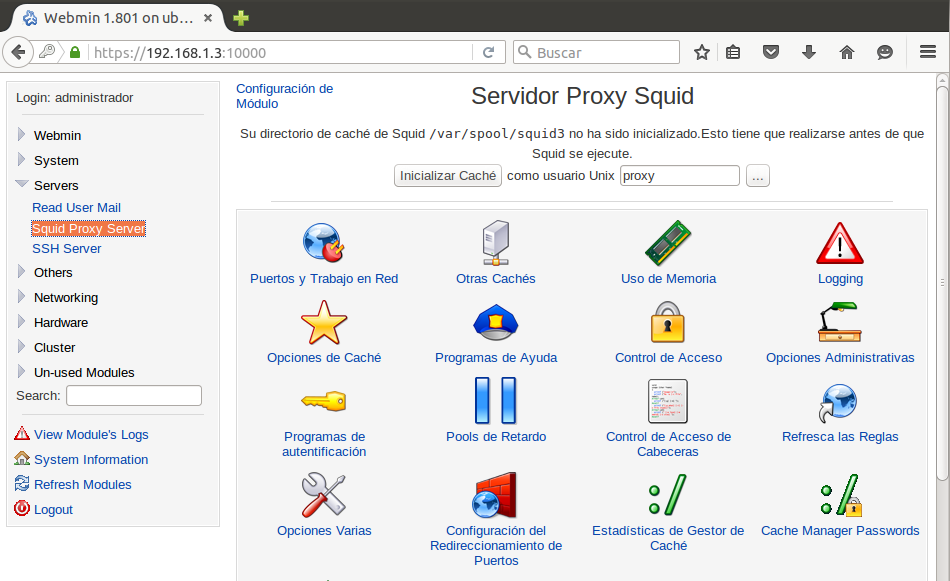Expand the Webmin category
950x581 pixels.
point(21,134)
